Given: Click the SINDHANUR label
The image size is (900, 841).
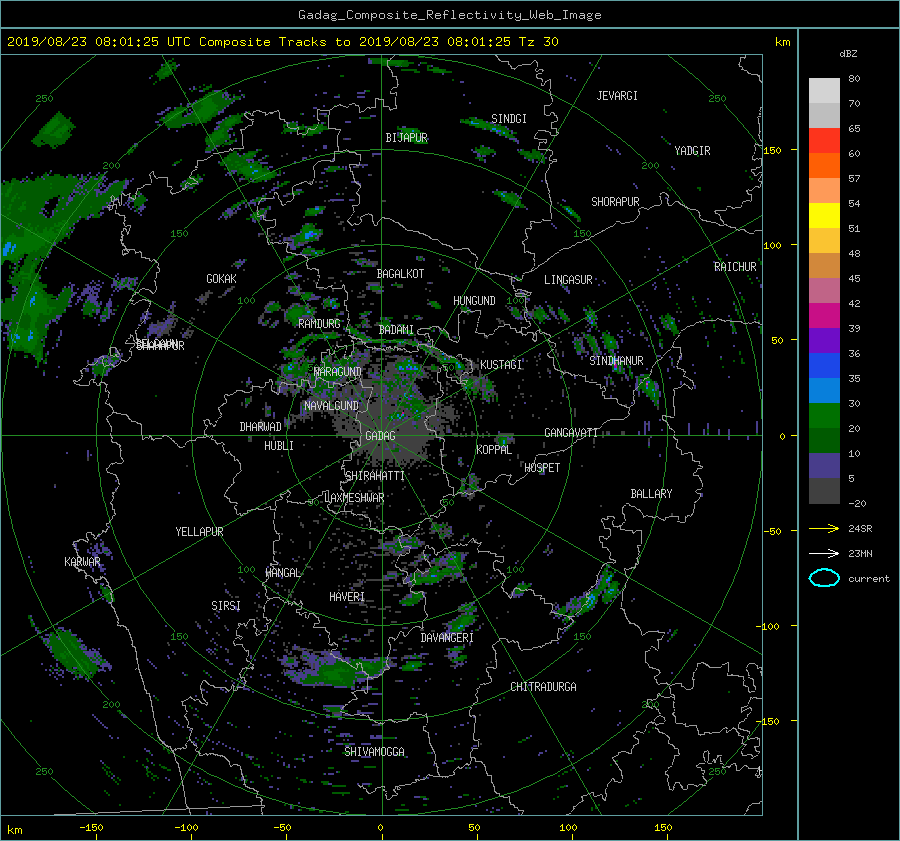Looking at the screenshot, I should [x=616, y=361].
